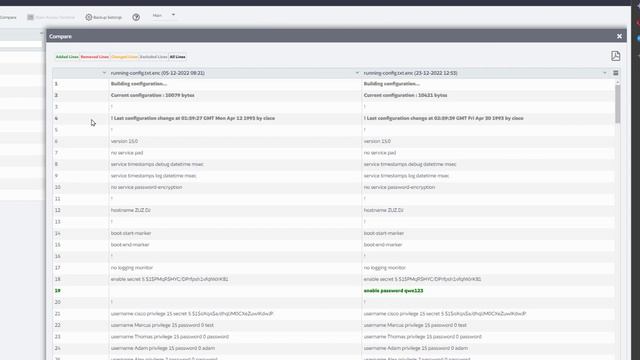640x360 pixels.
Task: Select the left 'Last configuration change' Mon Apr line
Action: (x=193, y=118)
